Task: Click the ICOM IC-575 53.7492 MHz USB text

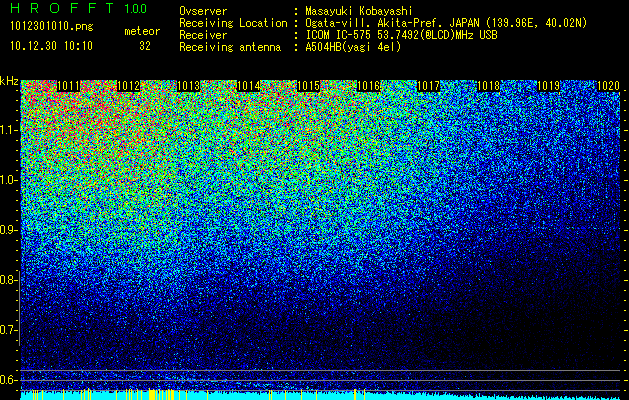Action: coord(402,35)
